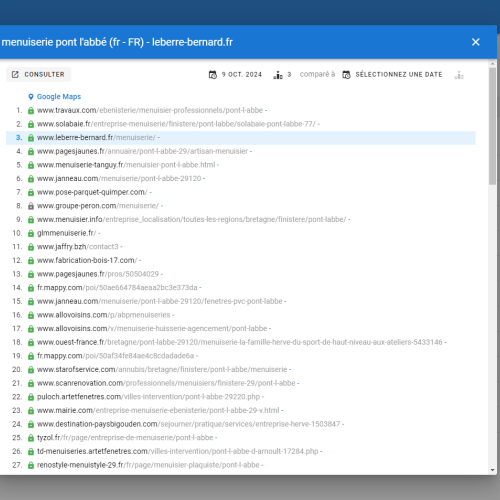This screenshot has height=500, width=500.
Task: Open glmmenuiserie.fr result
Action: (x=67, y=233)
